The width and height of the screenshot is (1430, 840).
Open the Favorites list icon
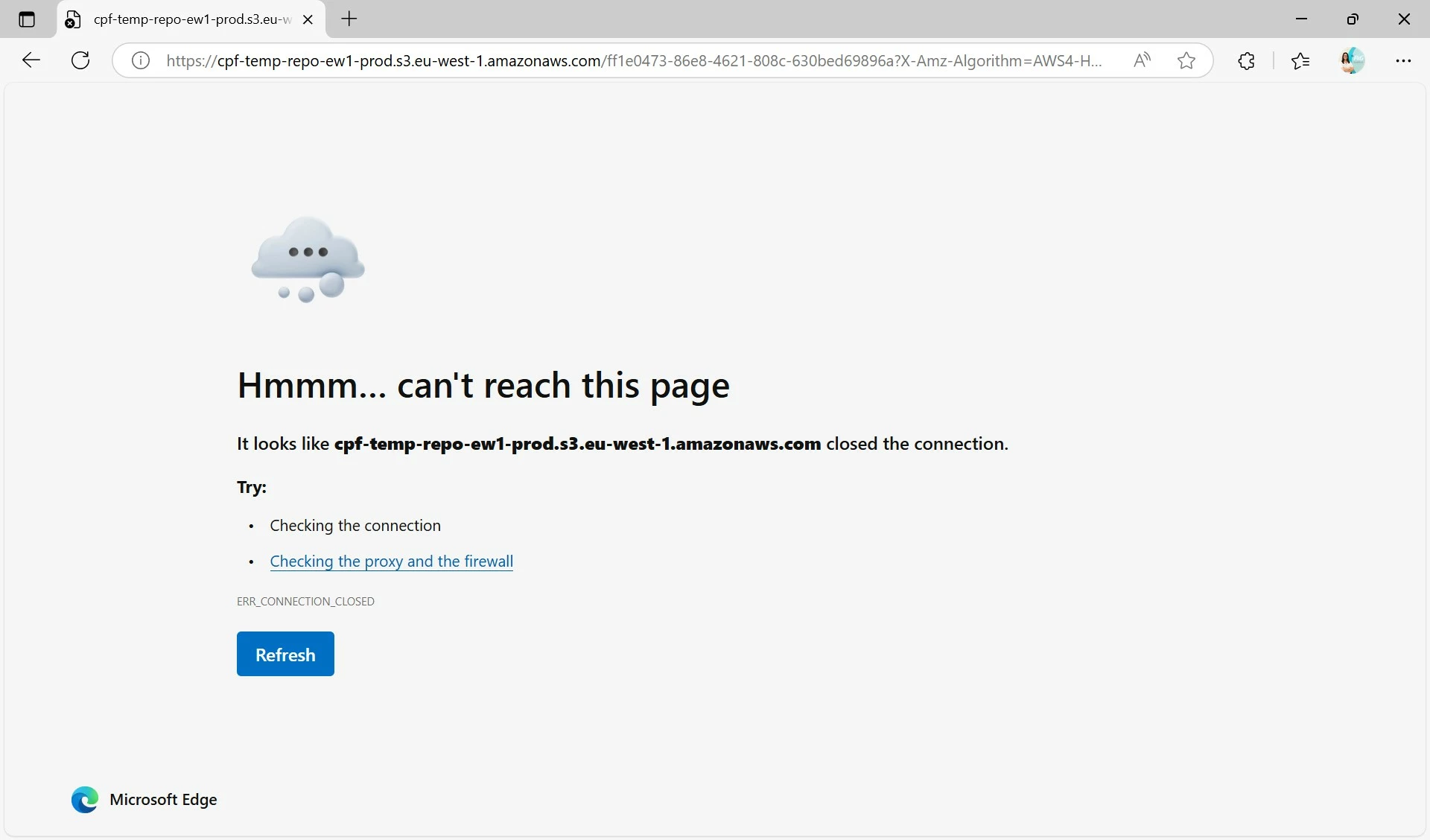click(x=1300, y=60)
